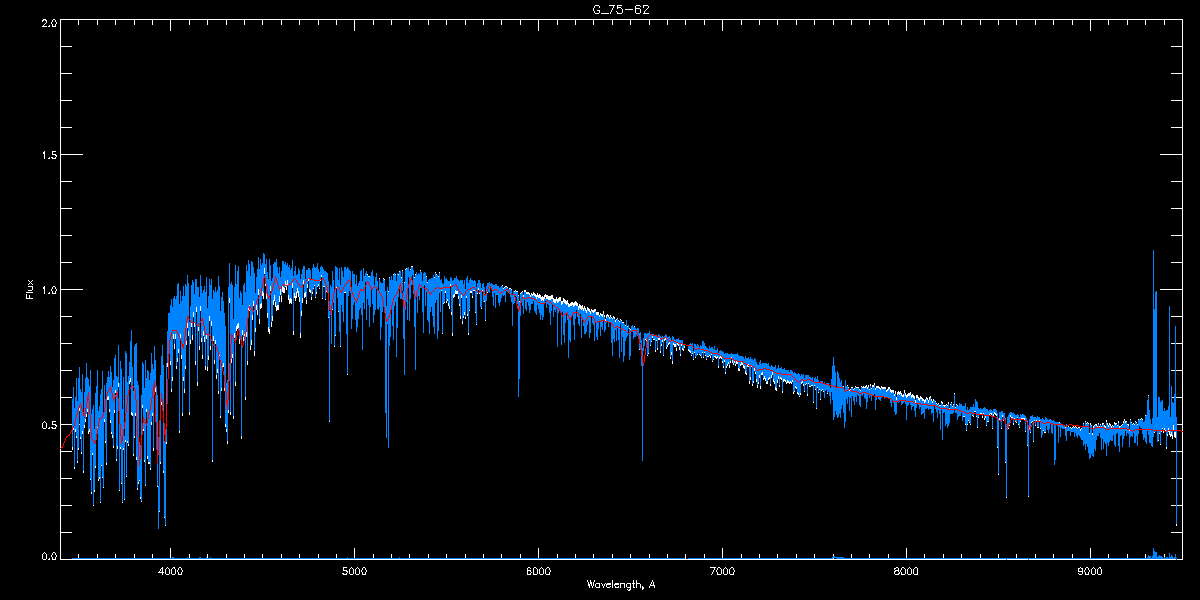Viewport: 1200px width, 600px height.
Task: Select the 9000 wavelength tick label
Action: coord(1089,572)
